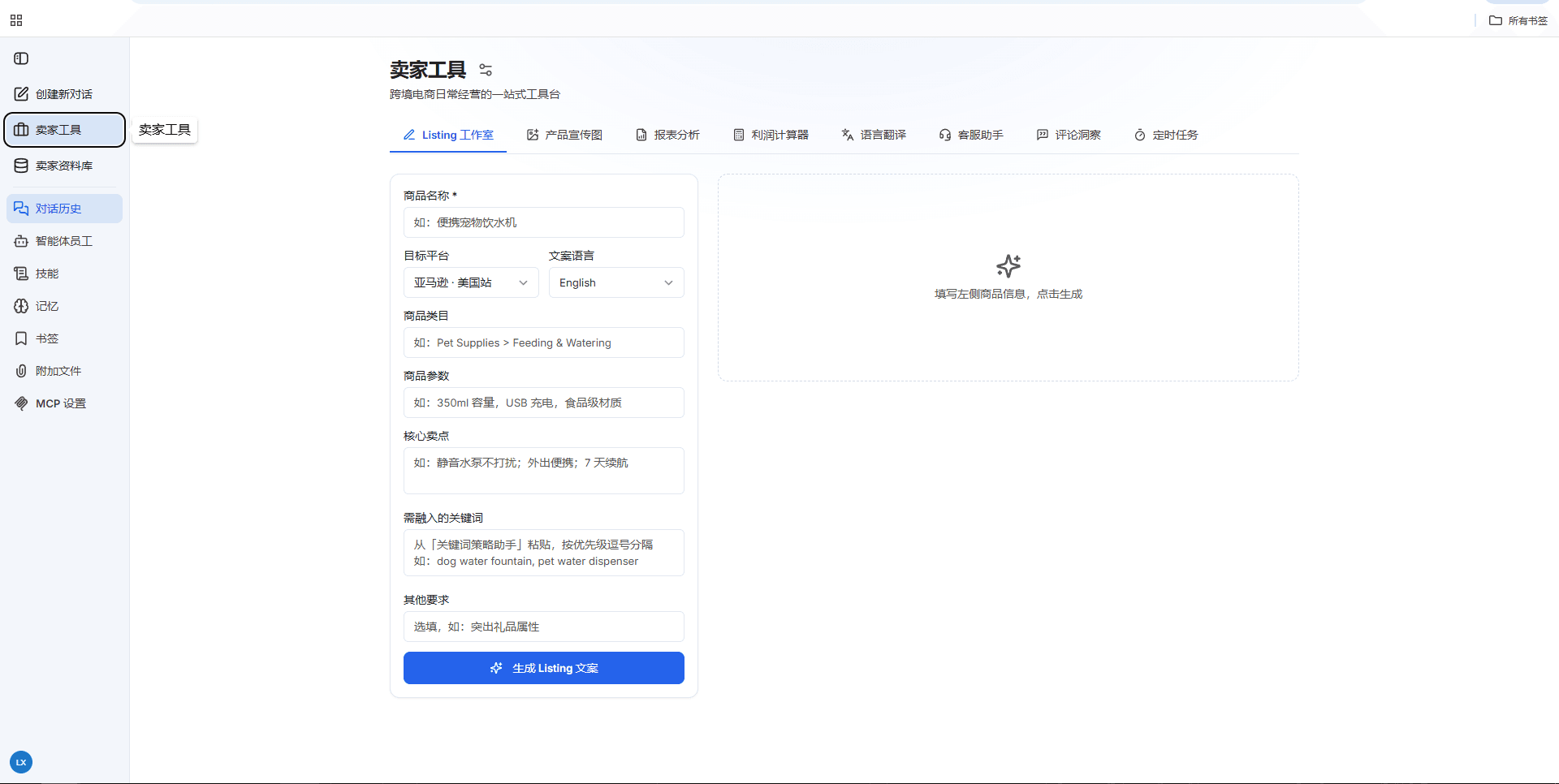The height and width of the screenshot is (784, 1559).
Task: Open 卖家工具 in the sidebar
Action: [65, 130]
